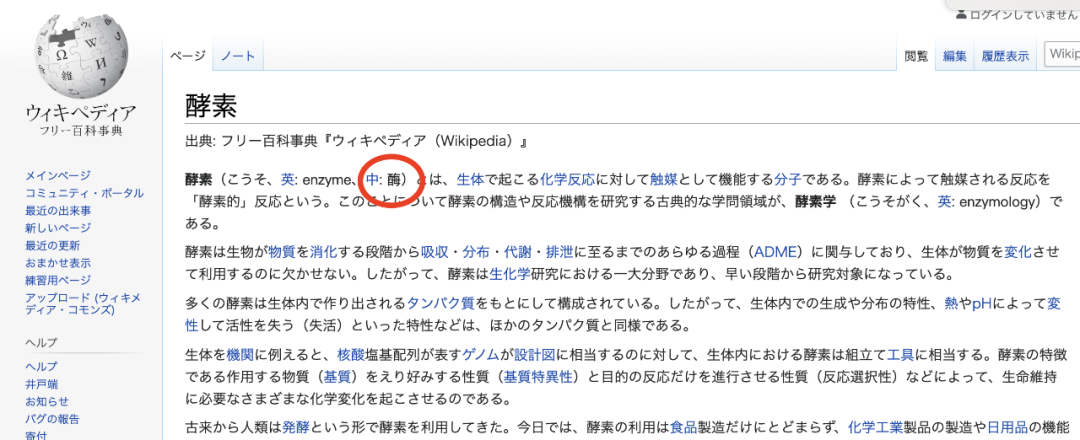Click the 英 link before enzyme

click(287, 180)
